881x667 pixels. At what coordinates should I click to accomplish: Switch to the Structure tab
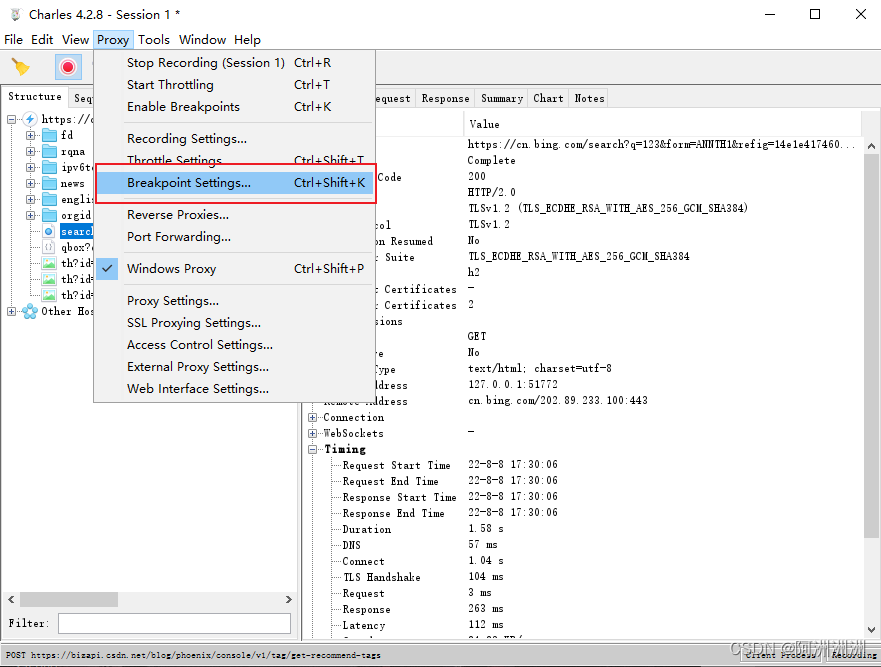click(35, 97)
